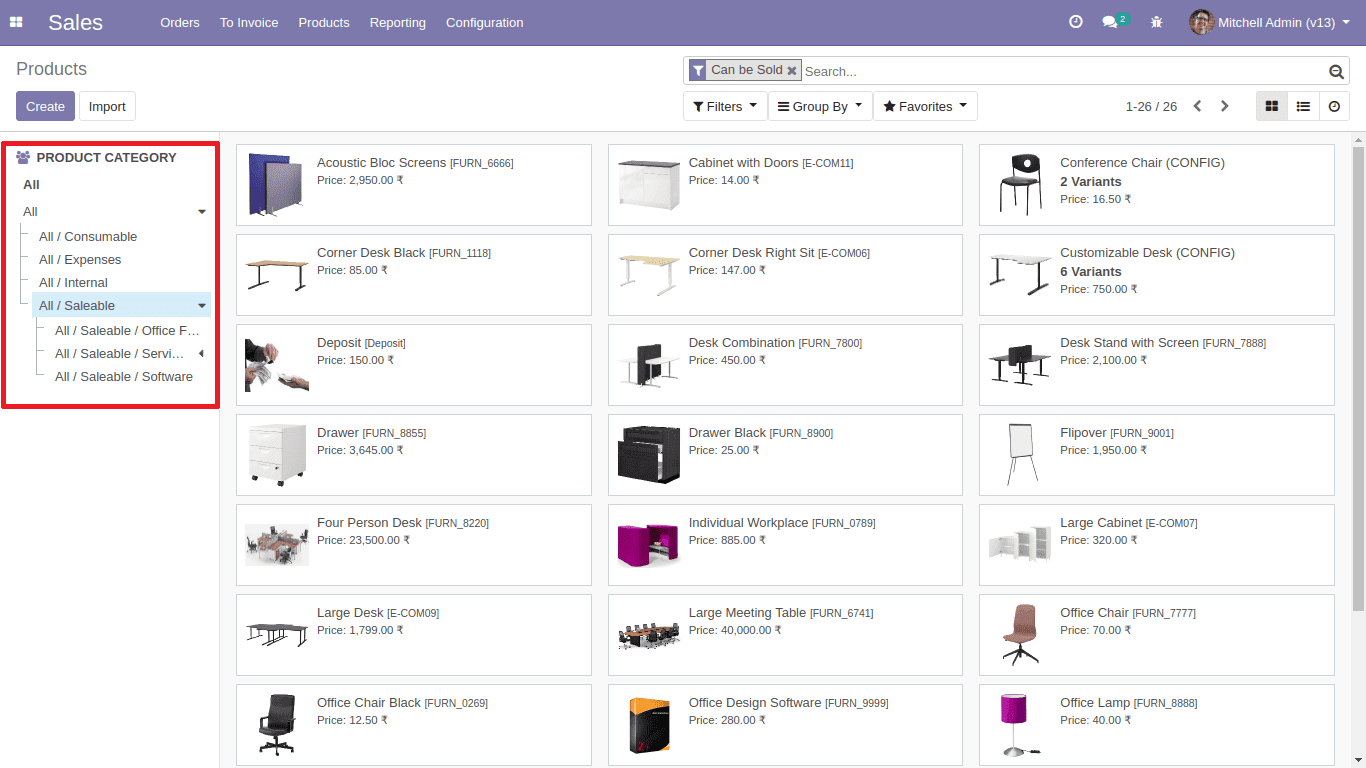The width and height of the screenshot is (1366, 768).
Task: Select All / Saleable / Office Furniture category
Action: click(x=128, y=331)
